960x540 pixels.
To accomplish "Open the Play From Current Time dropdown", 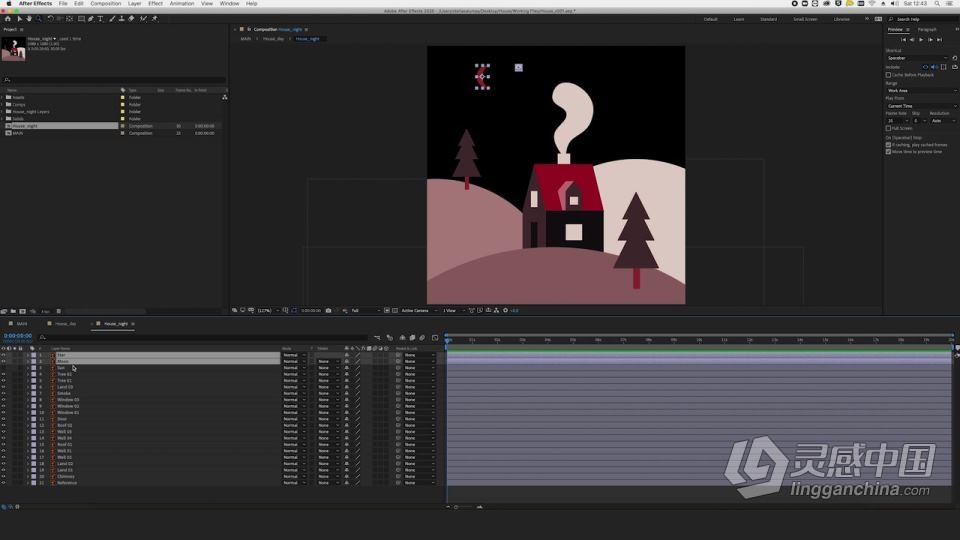I will [921, 106].
